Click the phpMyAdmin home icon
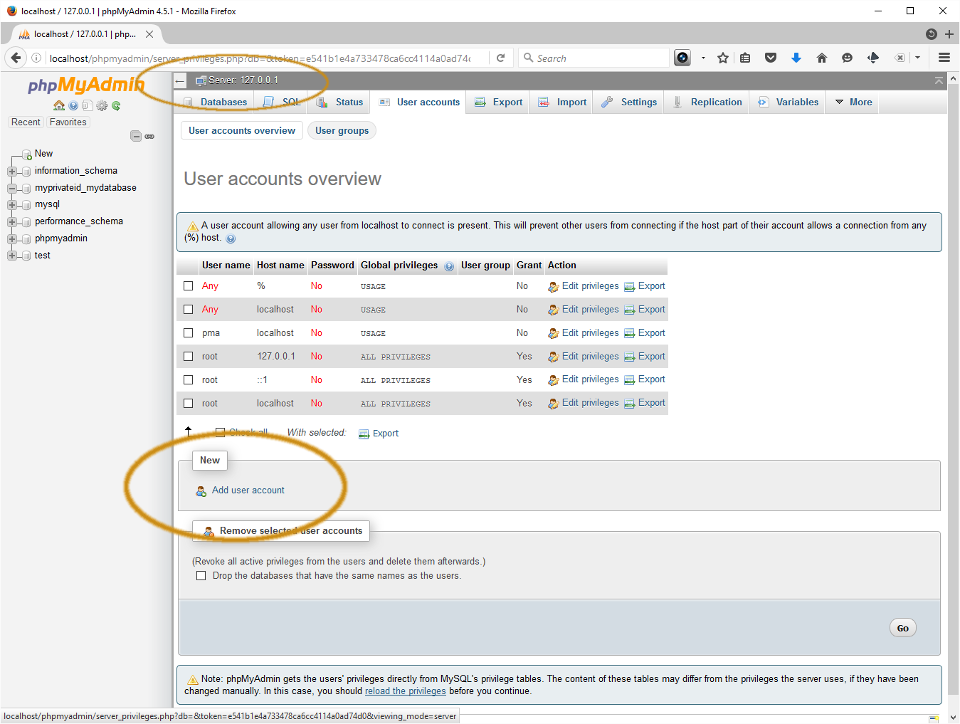Screen dimensions: 960x724 59,105
